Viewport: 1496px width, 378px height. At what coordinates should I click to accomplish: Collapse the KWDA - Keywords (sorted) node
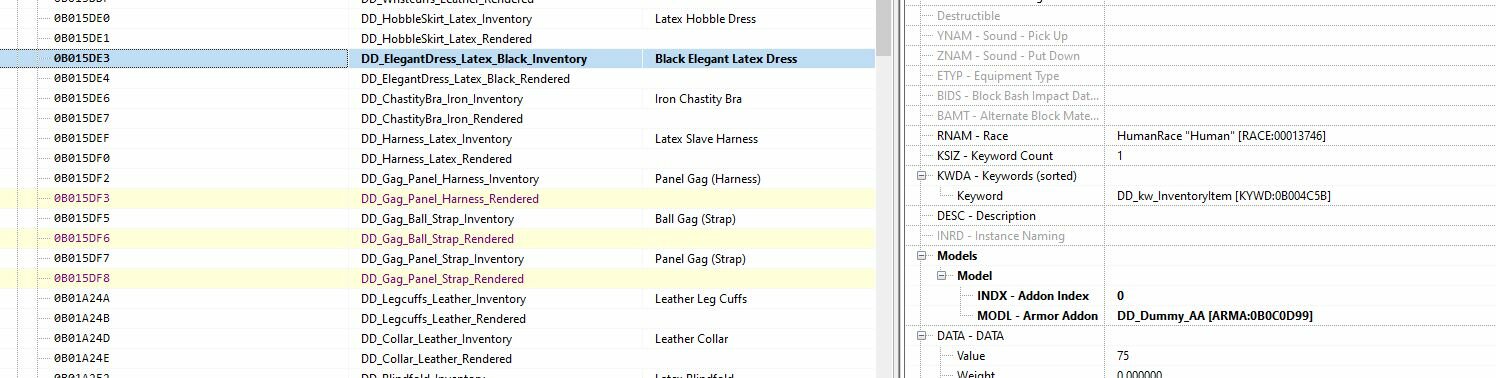[921, 176]
